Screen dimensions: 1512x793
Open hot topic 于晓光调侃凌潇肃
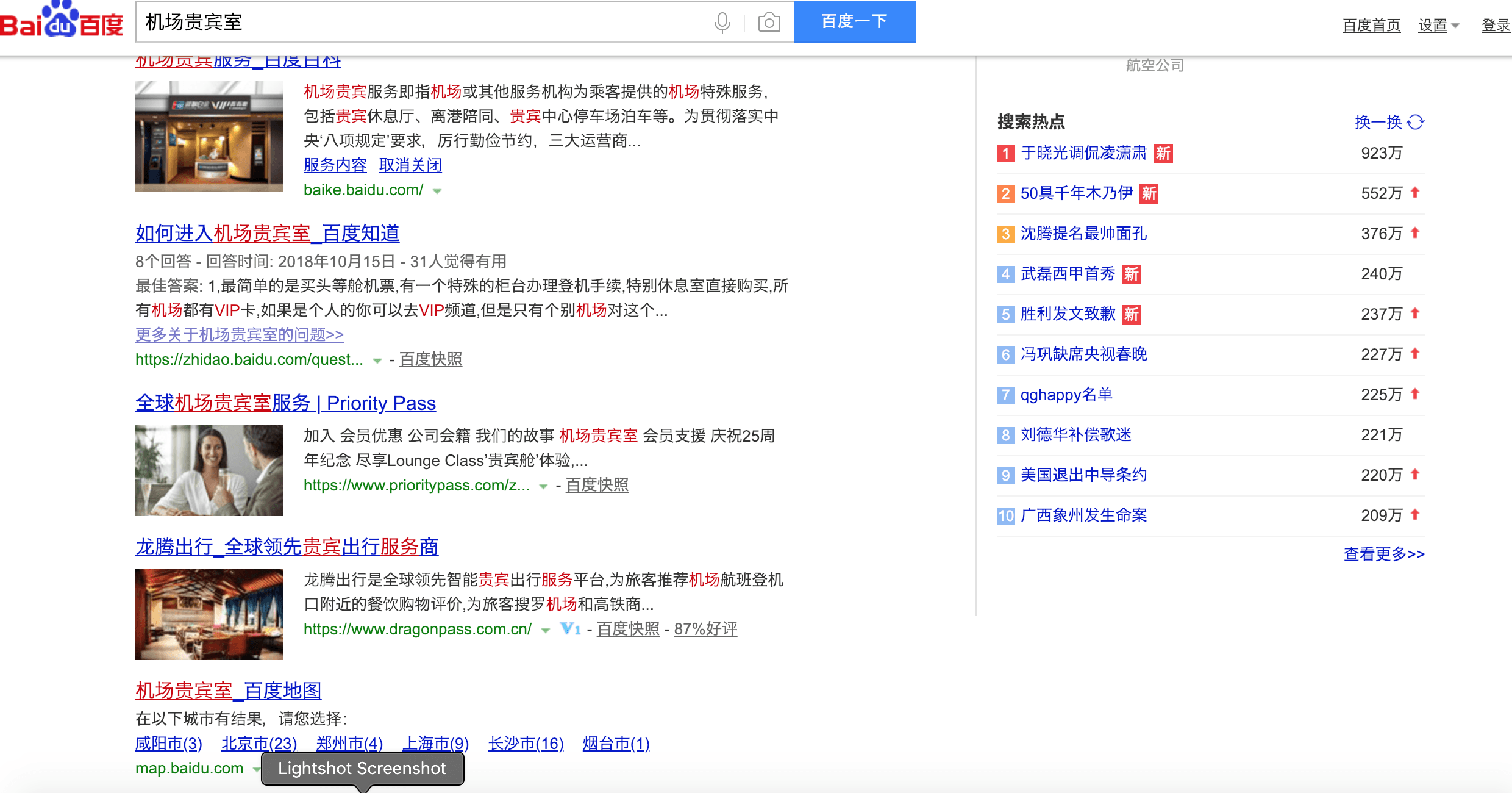[x=1083, y=152]
